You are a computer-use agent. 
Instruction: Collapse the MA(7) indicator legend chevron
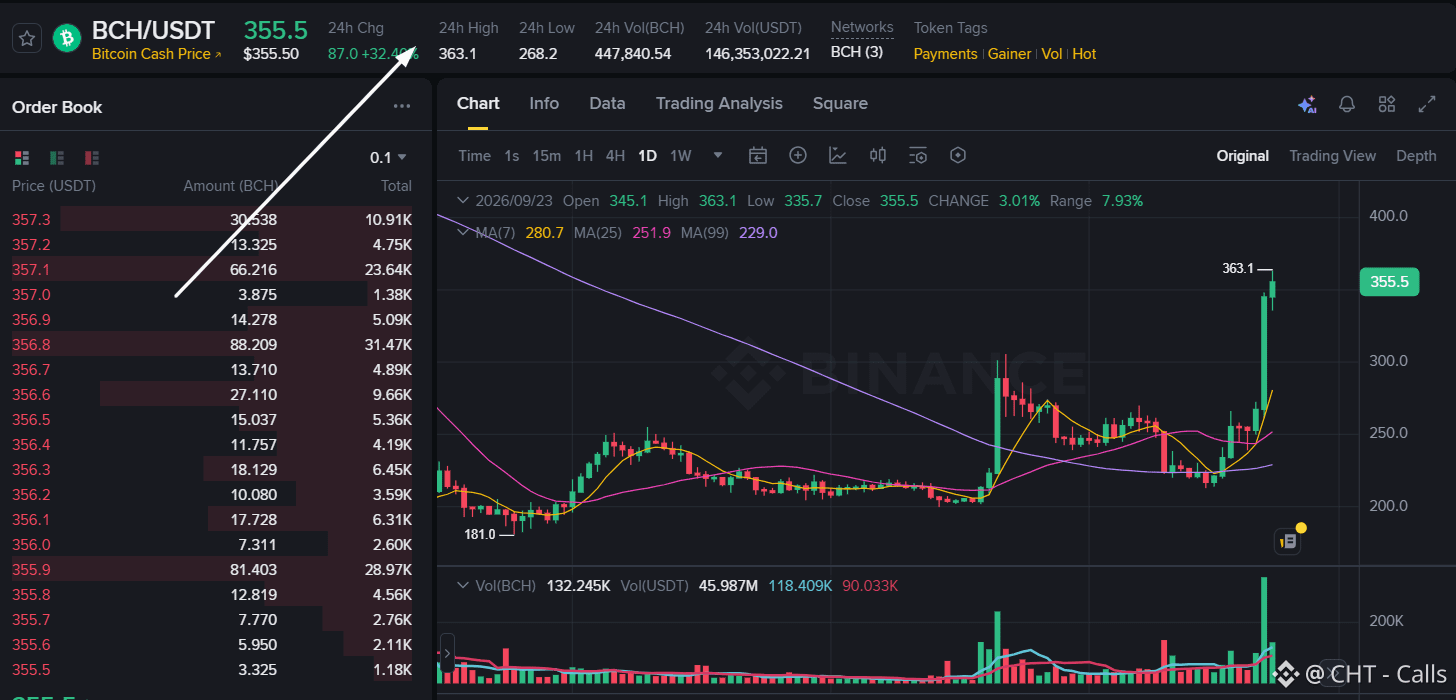462,232
